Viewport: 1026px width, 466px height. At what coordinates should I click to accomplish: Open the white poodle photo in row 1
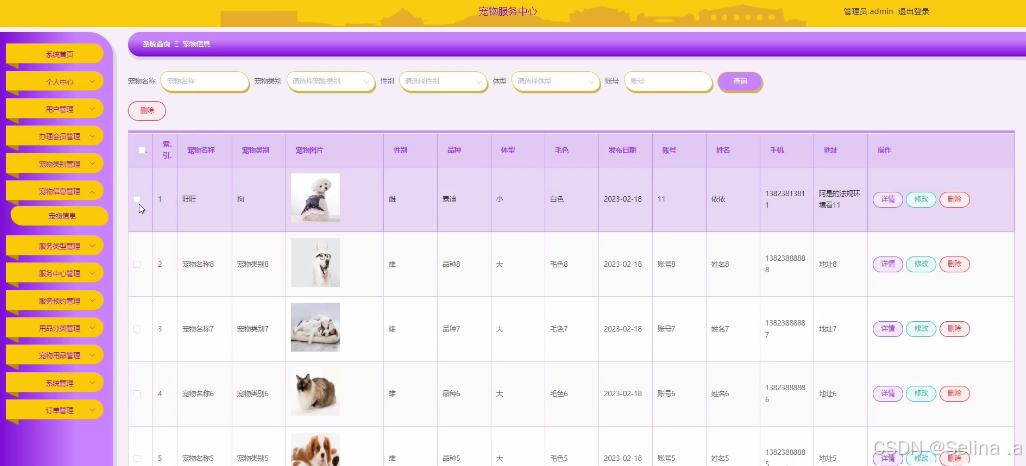click(315, 198)
